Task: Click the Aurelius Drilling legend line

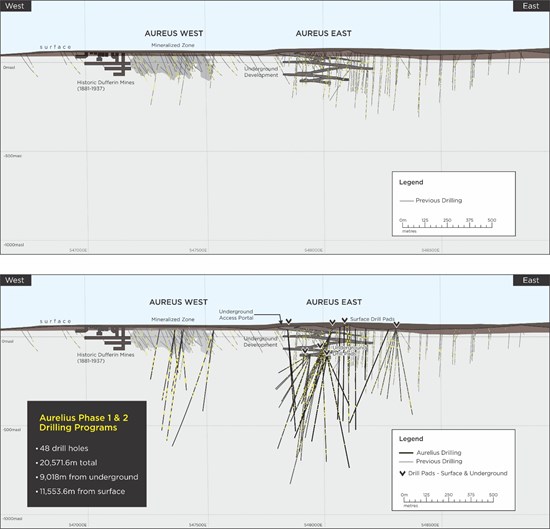Action: click(x=406, y=453)
